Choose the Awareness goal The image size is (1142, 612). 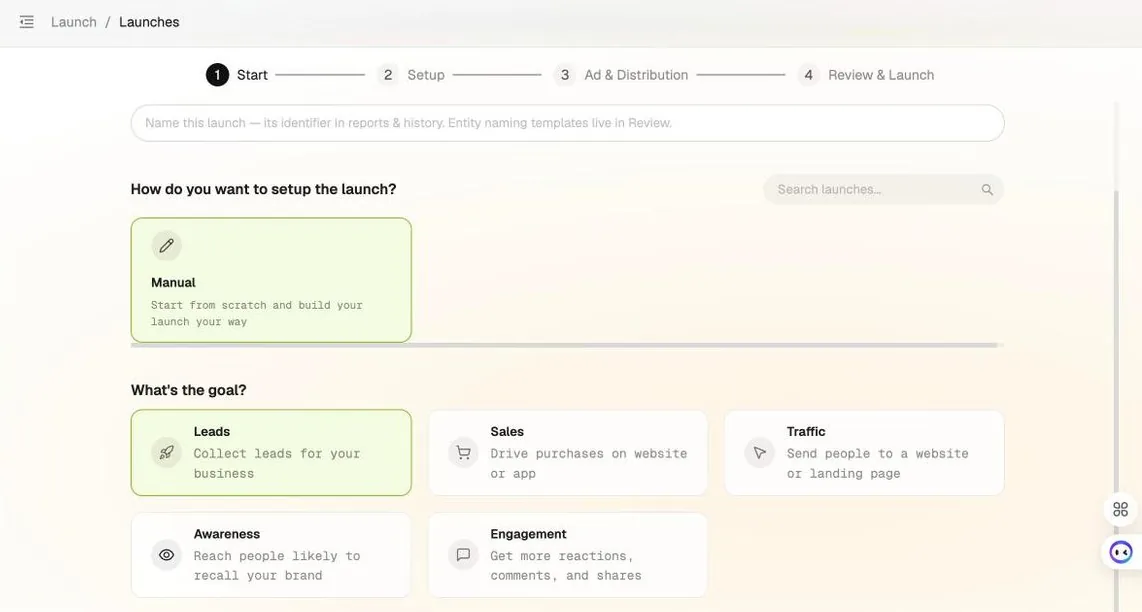pyautogui.click(x=271, y=555)
